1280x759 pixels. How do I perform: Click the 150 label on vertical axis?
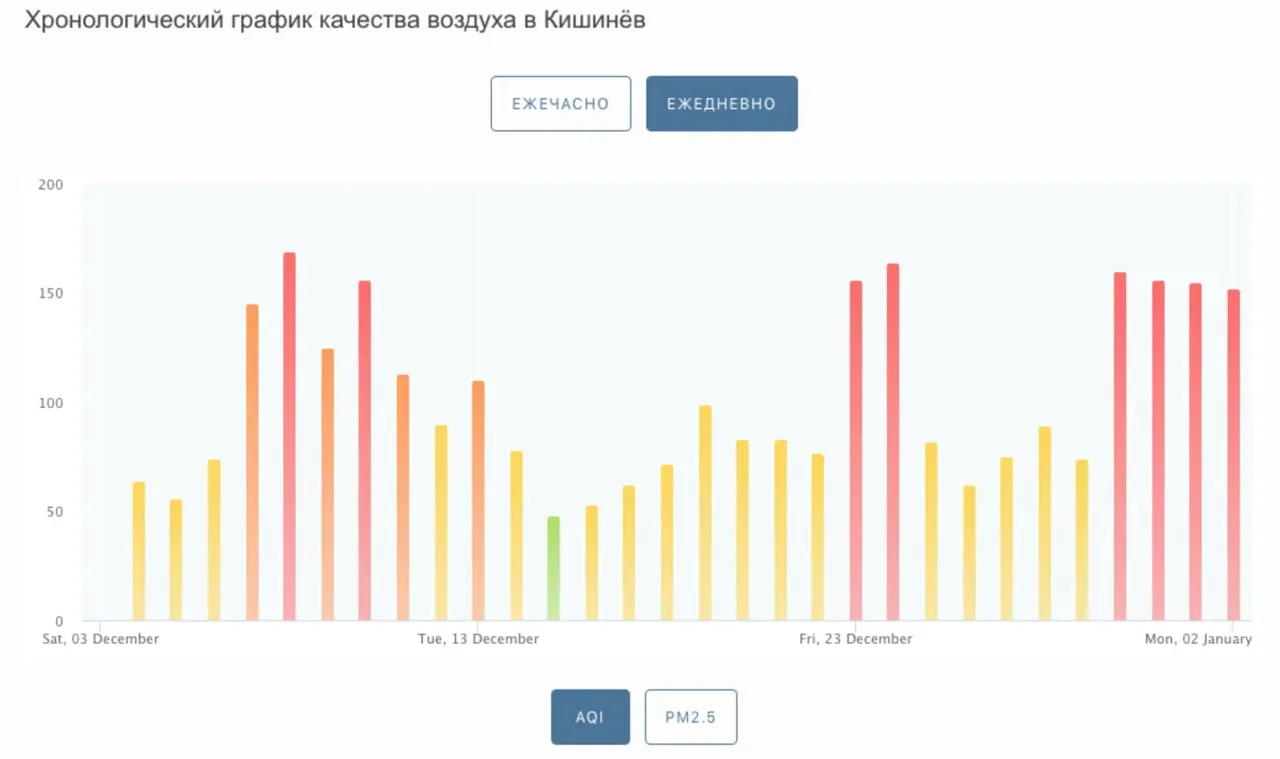coord(51,293)
